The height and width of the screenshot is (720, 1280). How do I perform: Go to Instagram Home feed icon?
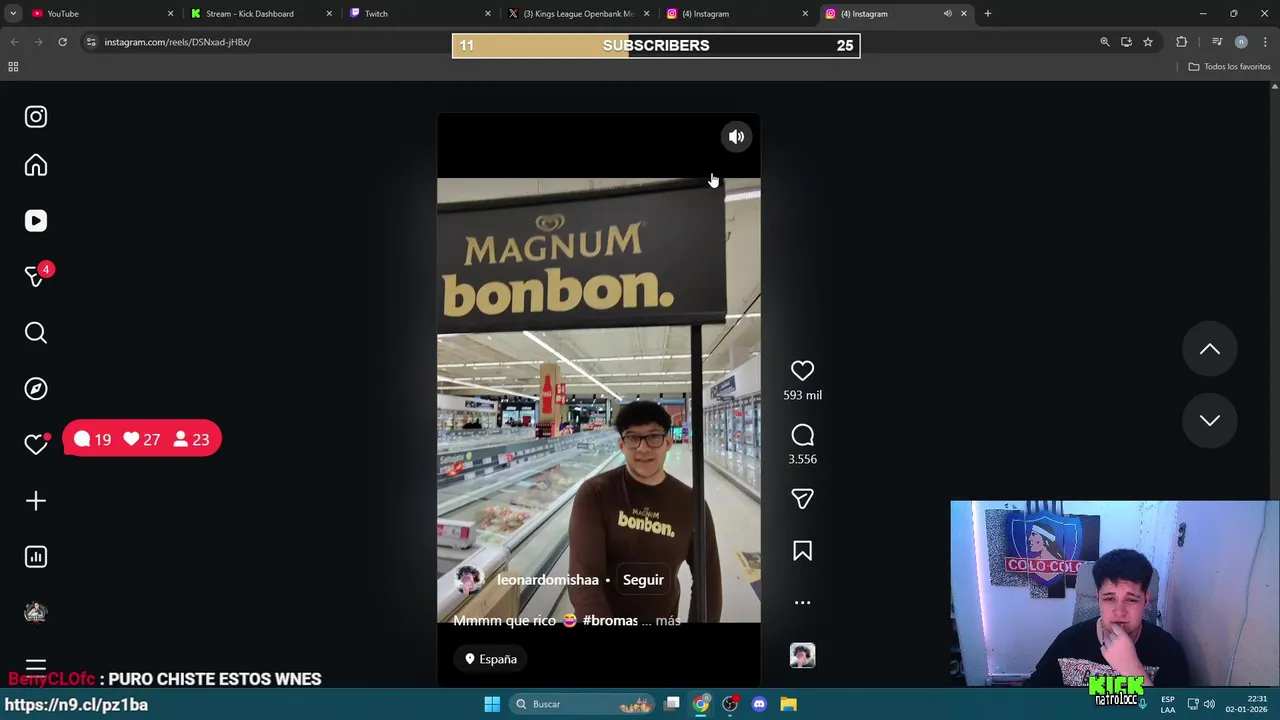pos(36,165)
